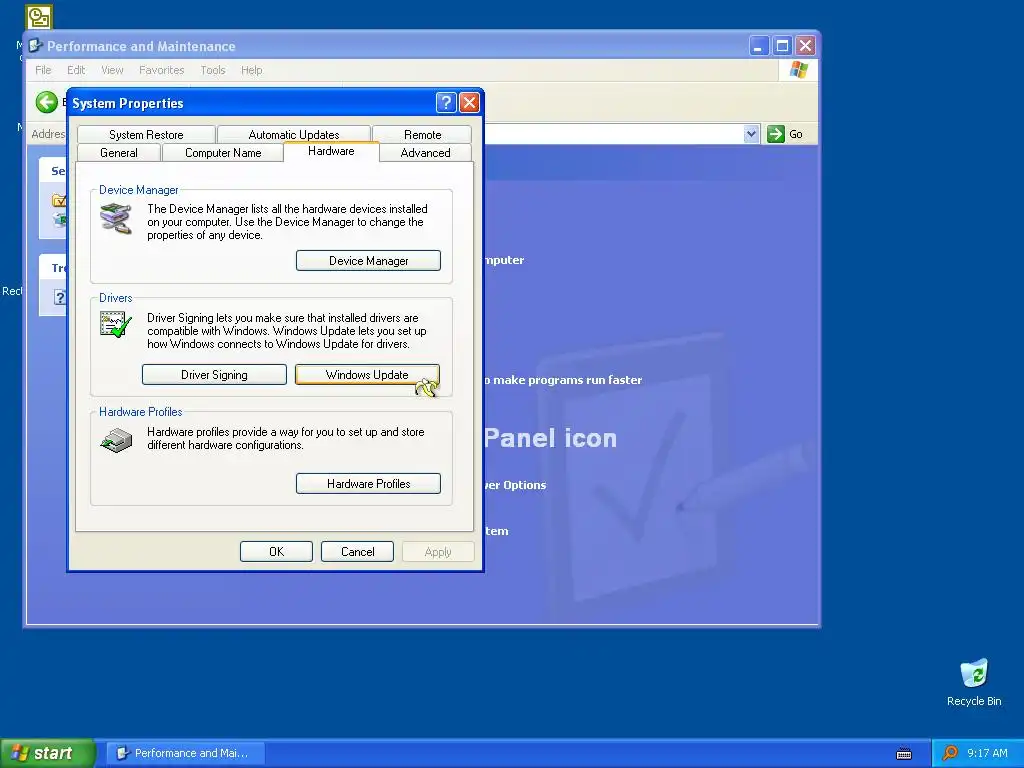Viewport: 1024px width, 768px height.
Task: Open the Favorites menu
Action: point(161,70)
